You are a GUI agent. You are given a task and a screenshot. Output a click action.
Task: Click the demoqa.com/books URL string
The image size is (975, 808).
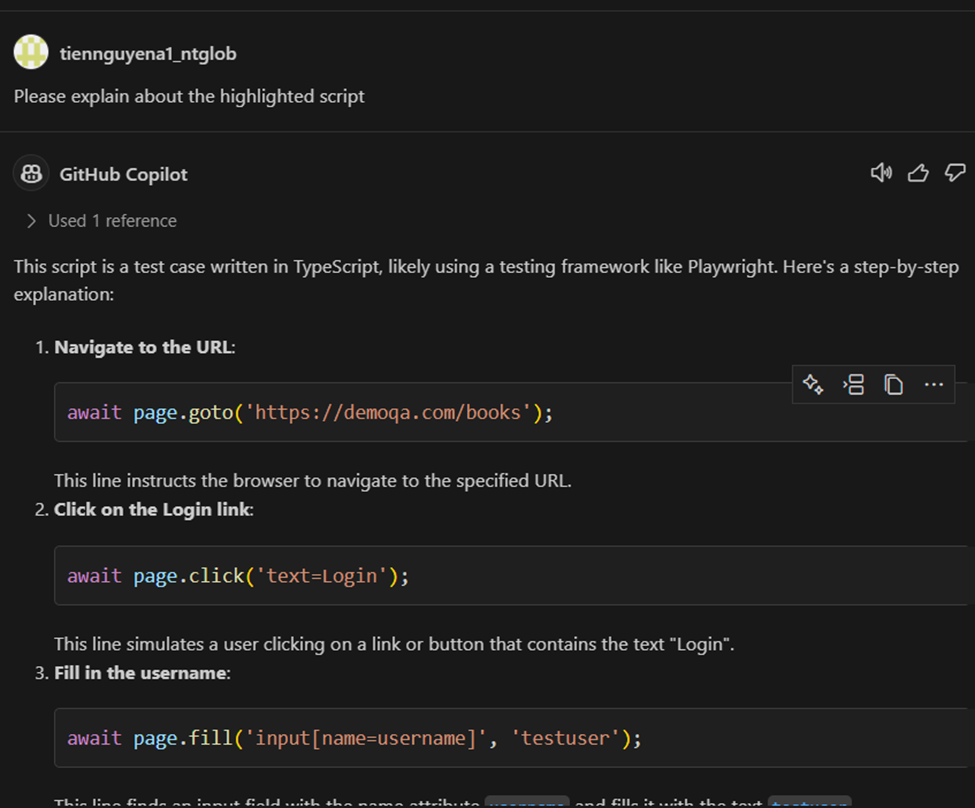[x=390, y=412]
